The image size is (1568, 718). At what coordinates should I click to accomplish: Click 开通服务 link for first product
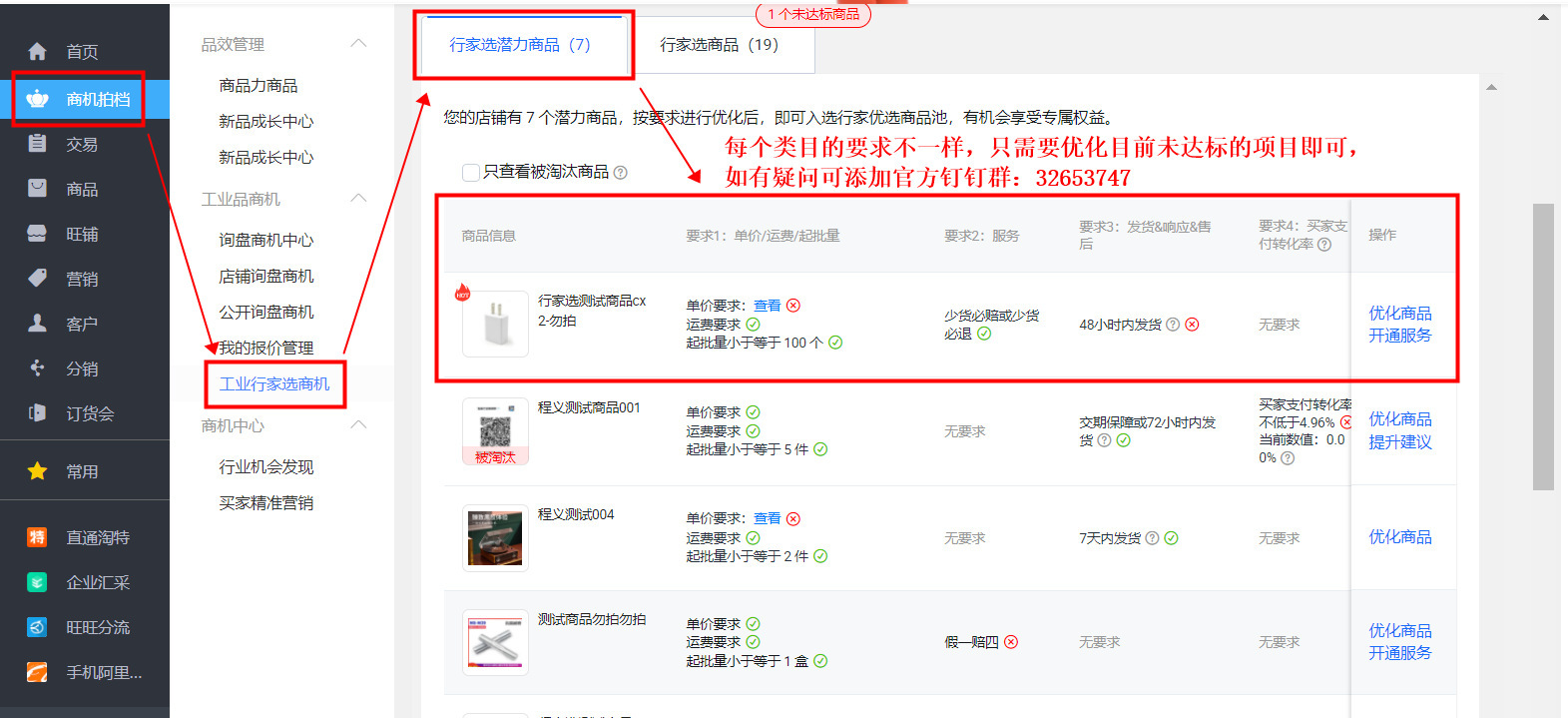1399,336
